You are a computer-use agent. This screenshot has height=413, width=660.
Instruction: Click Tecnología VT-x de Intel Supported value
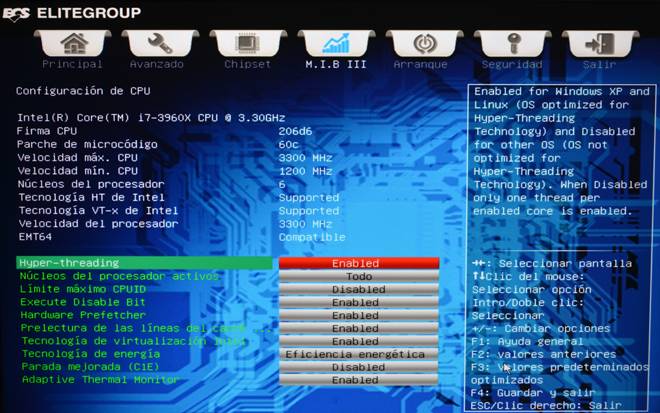309,211
